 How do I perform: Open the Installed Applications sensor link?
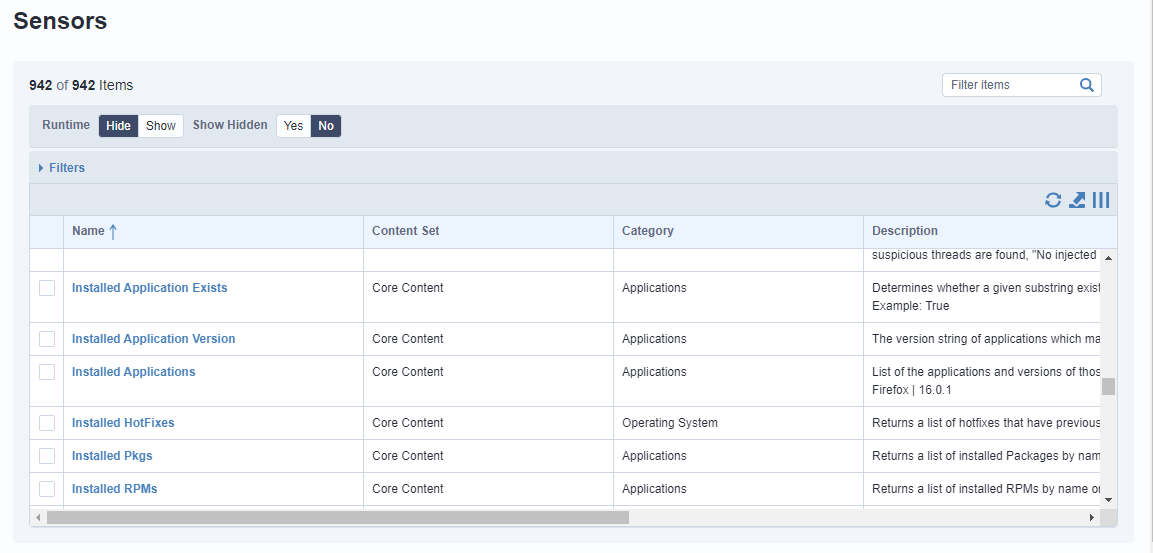pos(133,372)
